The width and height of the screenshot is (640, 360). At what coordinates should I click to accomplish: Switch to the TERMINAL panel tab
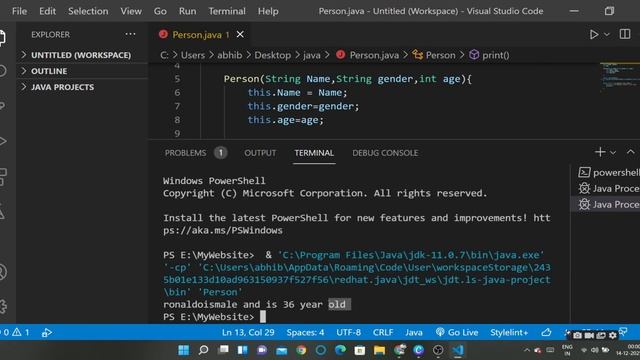click(x=314, y=153)
